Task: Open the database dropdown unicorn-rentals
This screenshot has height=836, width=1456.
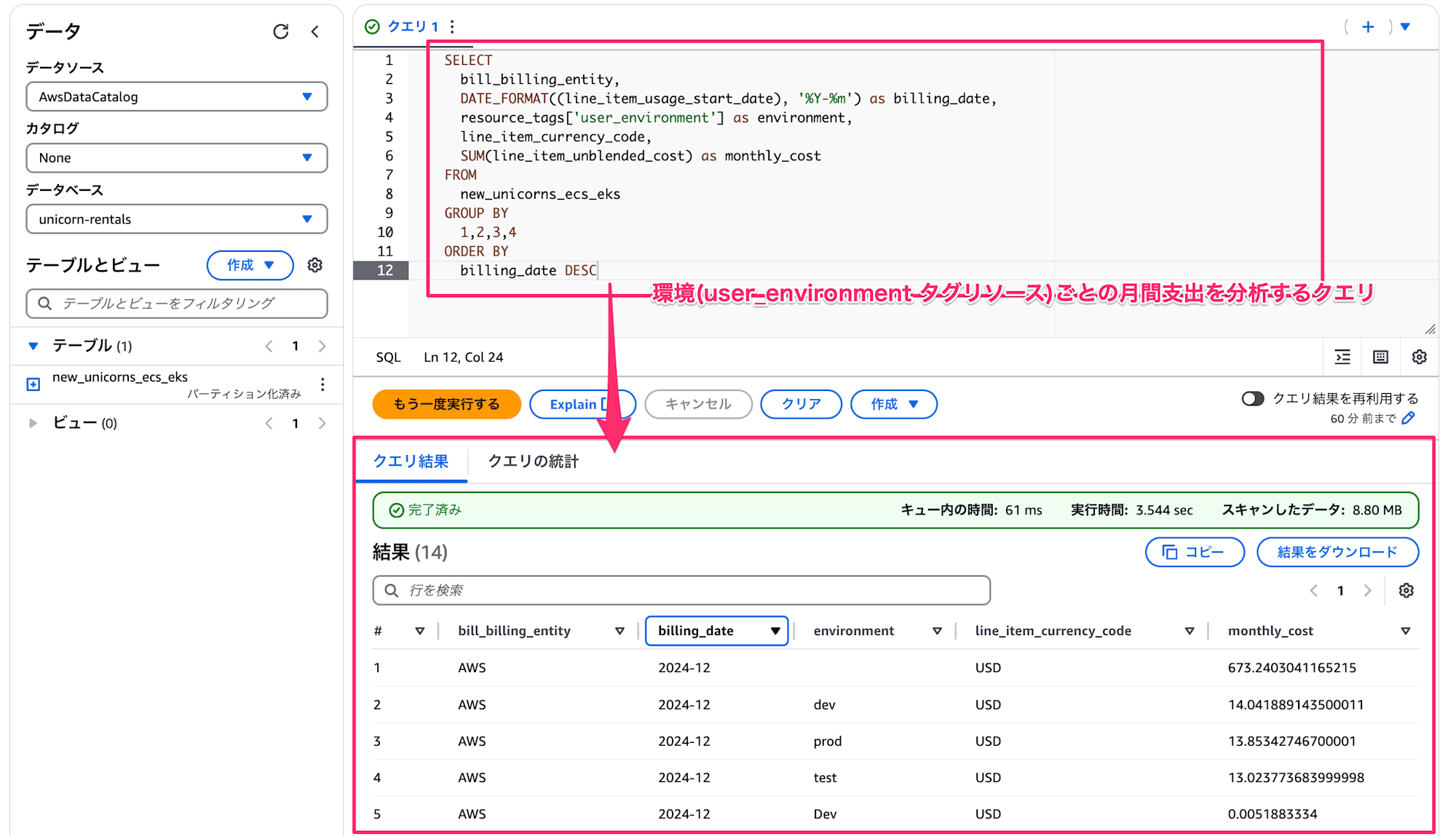Action: (177, 219)
